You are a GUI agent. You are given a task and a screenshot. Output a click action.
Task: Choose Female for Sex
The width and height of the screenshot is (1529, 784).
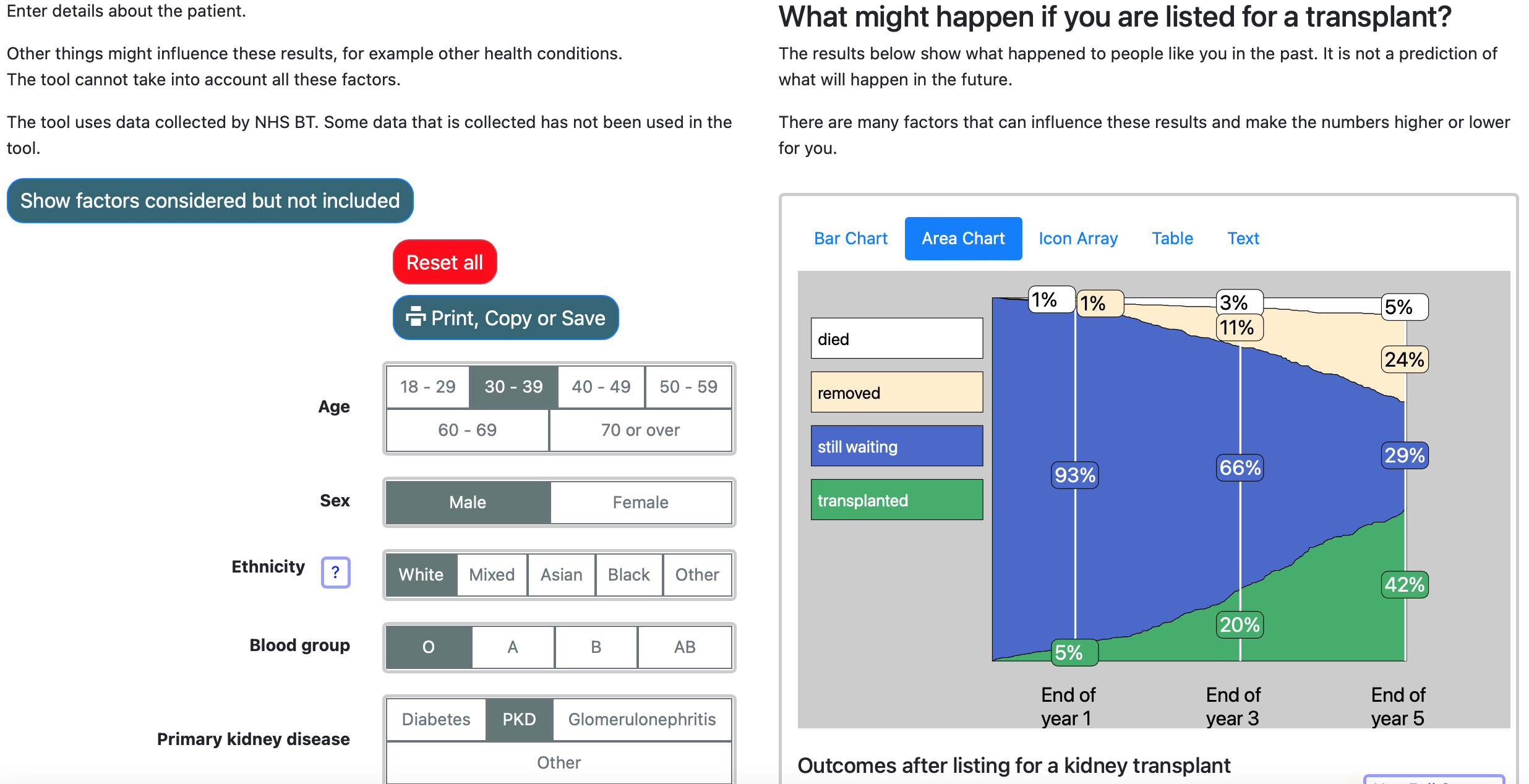pyautogui.click(x=640, y=502)
